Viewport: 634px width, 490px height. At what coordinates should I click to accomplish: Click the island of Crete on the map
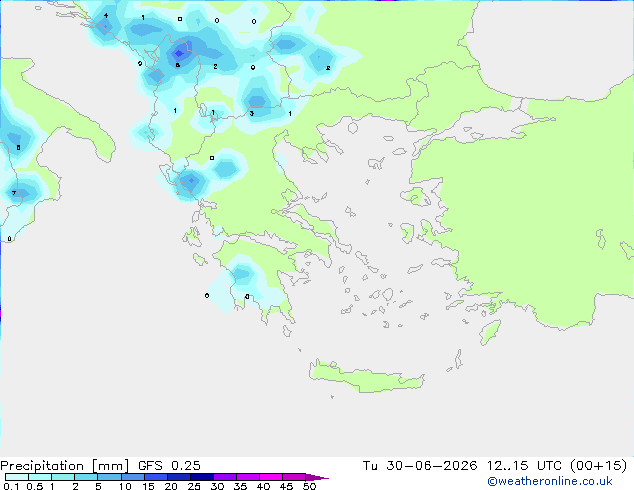(x=366, y=377)
